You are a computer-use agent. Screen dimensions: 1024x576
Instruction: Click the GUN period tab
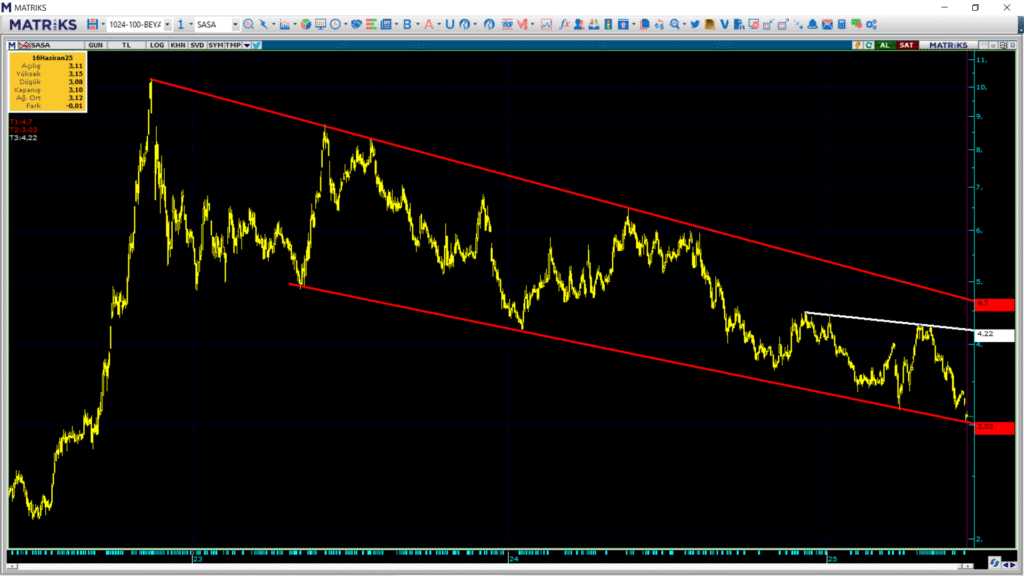(x=96, y=45)
